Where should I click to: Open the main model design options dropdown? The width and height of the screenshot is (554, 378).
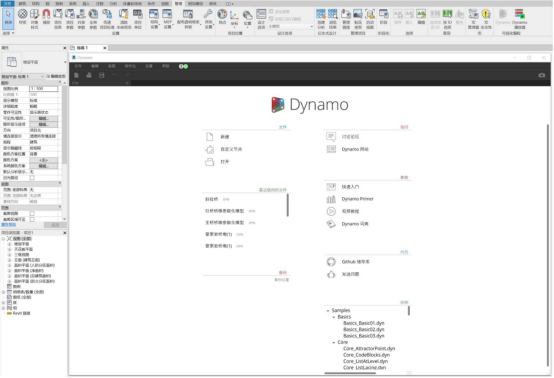(291, 26)
